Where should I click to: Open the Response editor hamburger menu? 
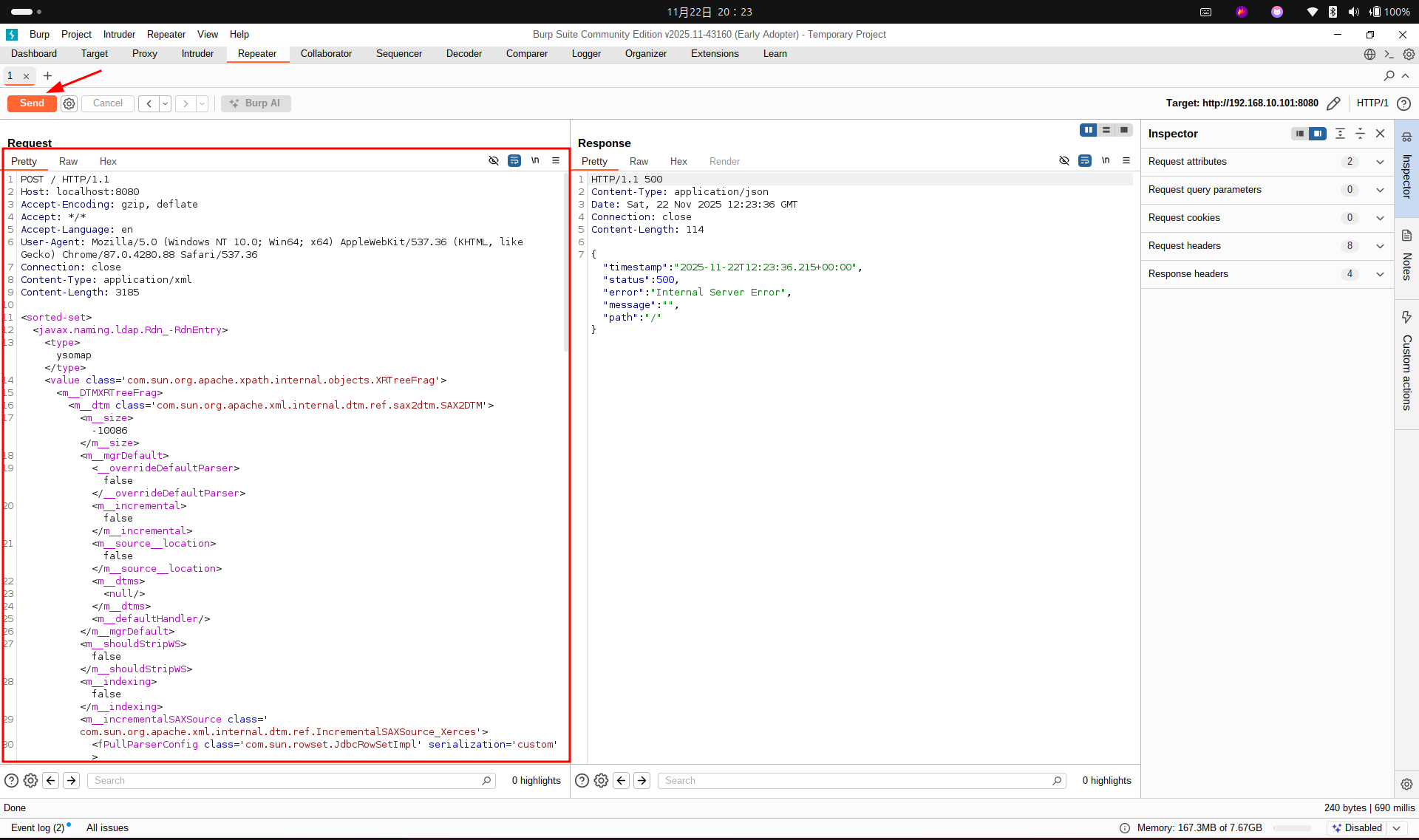1126,160
